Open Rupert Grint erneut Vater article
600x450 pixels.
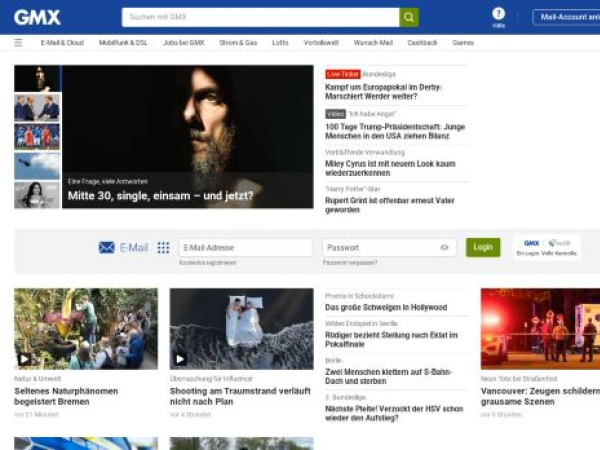pyautogui.click(x=390, y=205)
